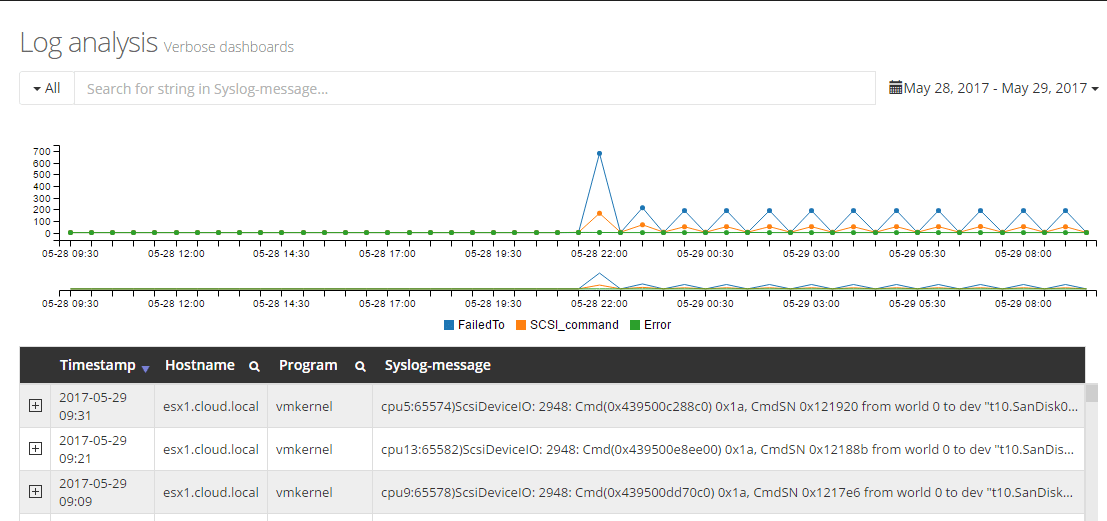Open the 09:09 row plus expander
Screen dimensions: 1107x521
(x=35, y=491)
